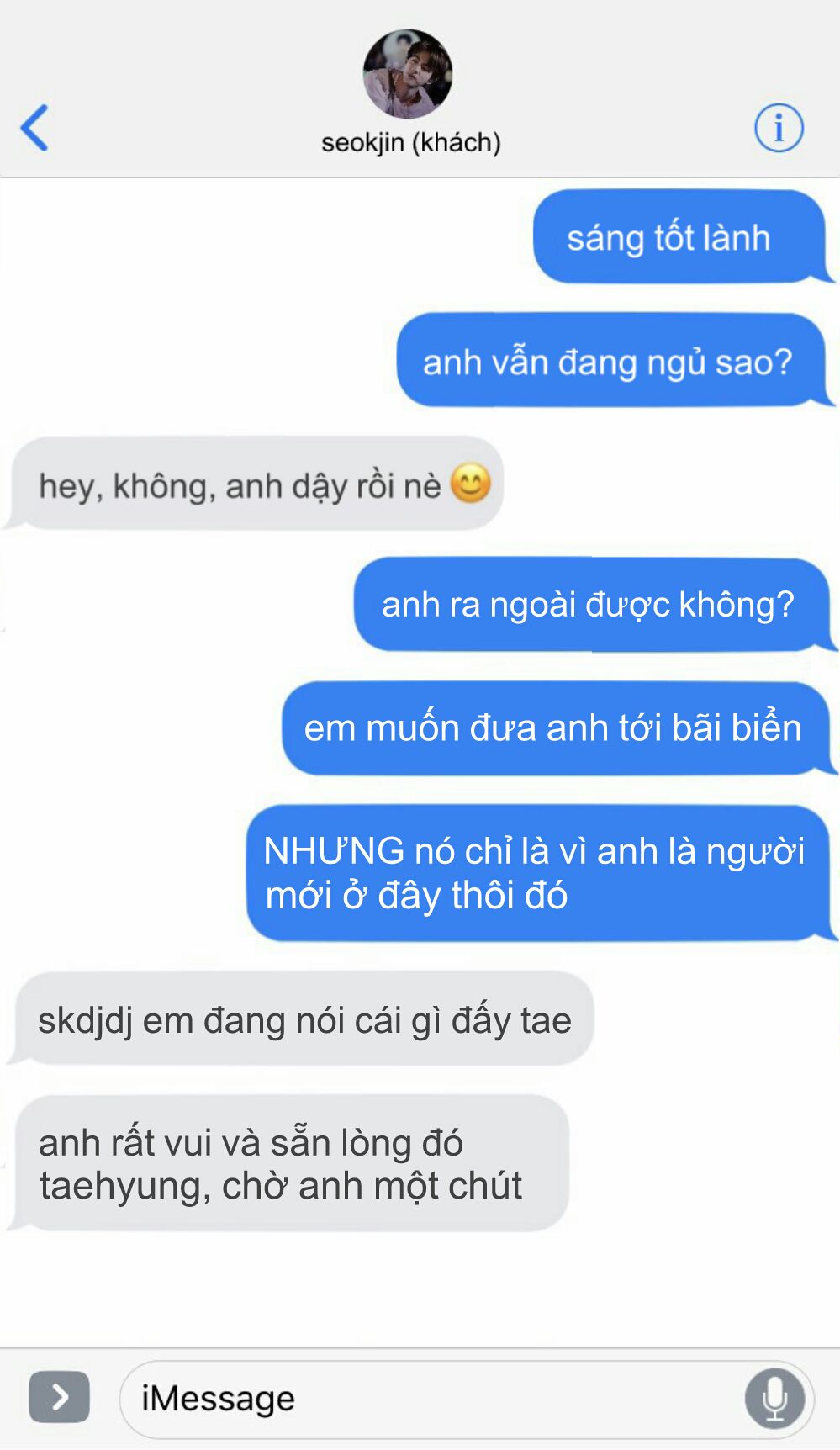Image resolution: width=840 pixels, height=1450 pixels.
Task: Tap the word 'tae' in the gray bubble
Action: tap(546, 1021)
